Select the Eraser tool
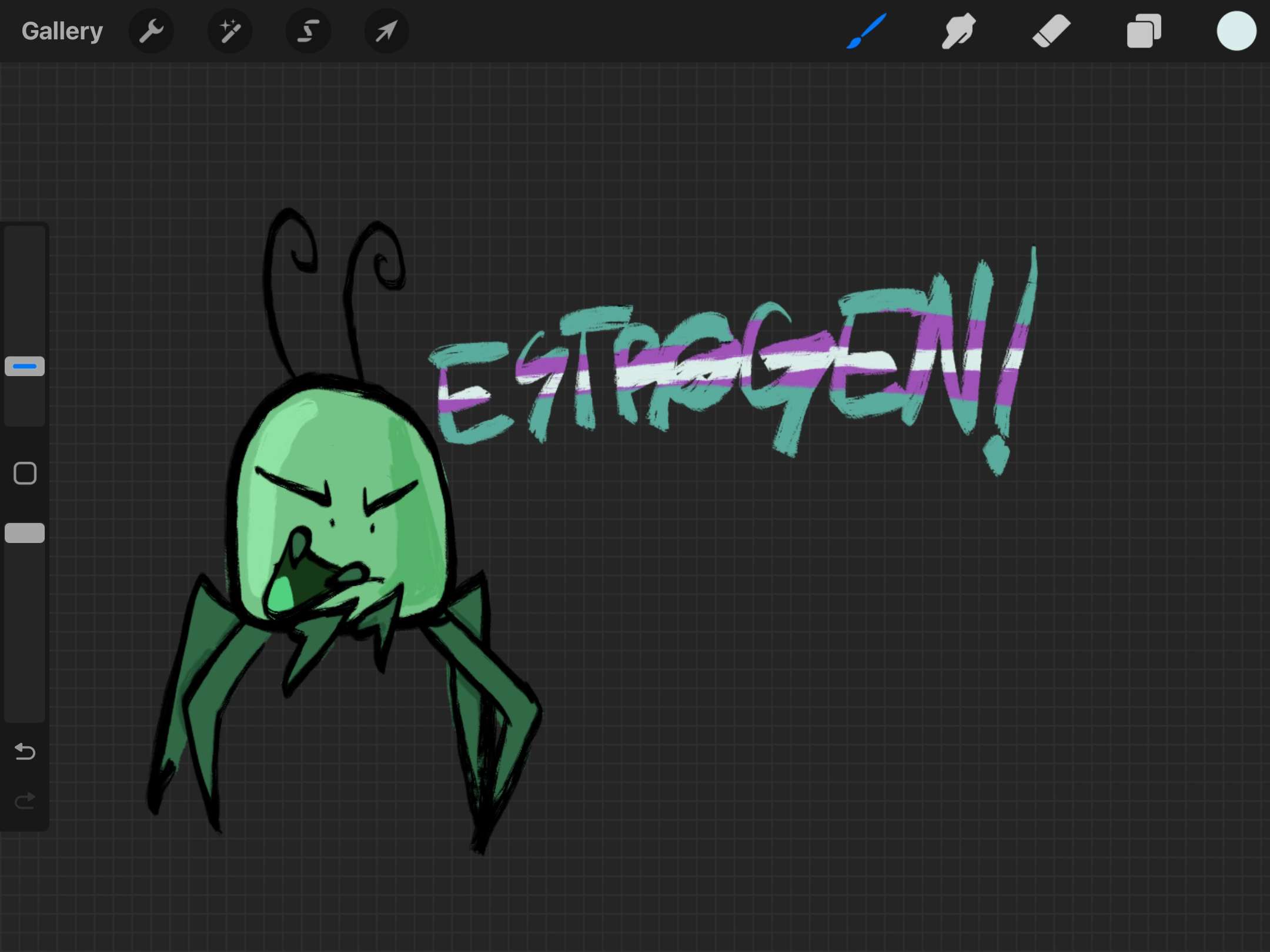 tap(1051, 31)
